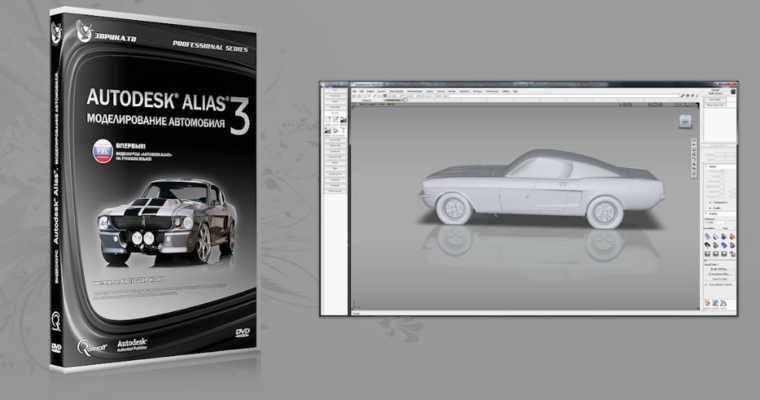Select the circle primitive tool in Curves
Viewport: 760px width, 400px height.
[x=328, y=120]
